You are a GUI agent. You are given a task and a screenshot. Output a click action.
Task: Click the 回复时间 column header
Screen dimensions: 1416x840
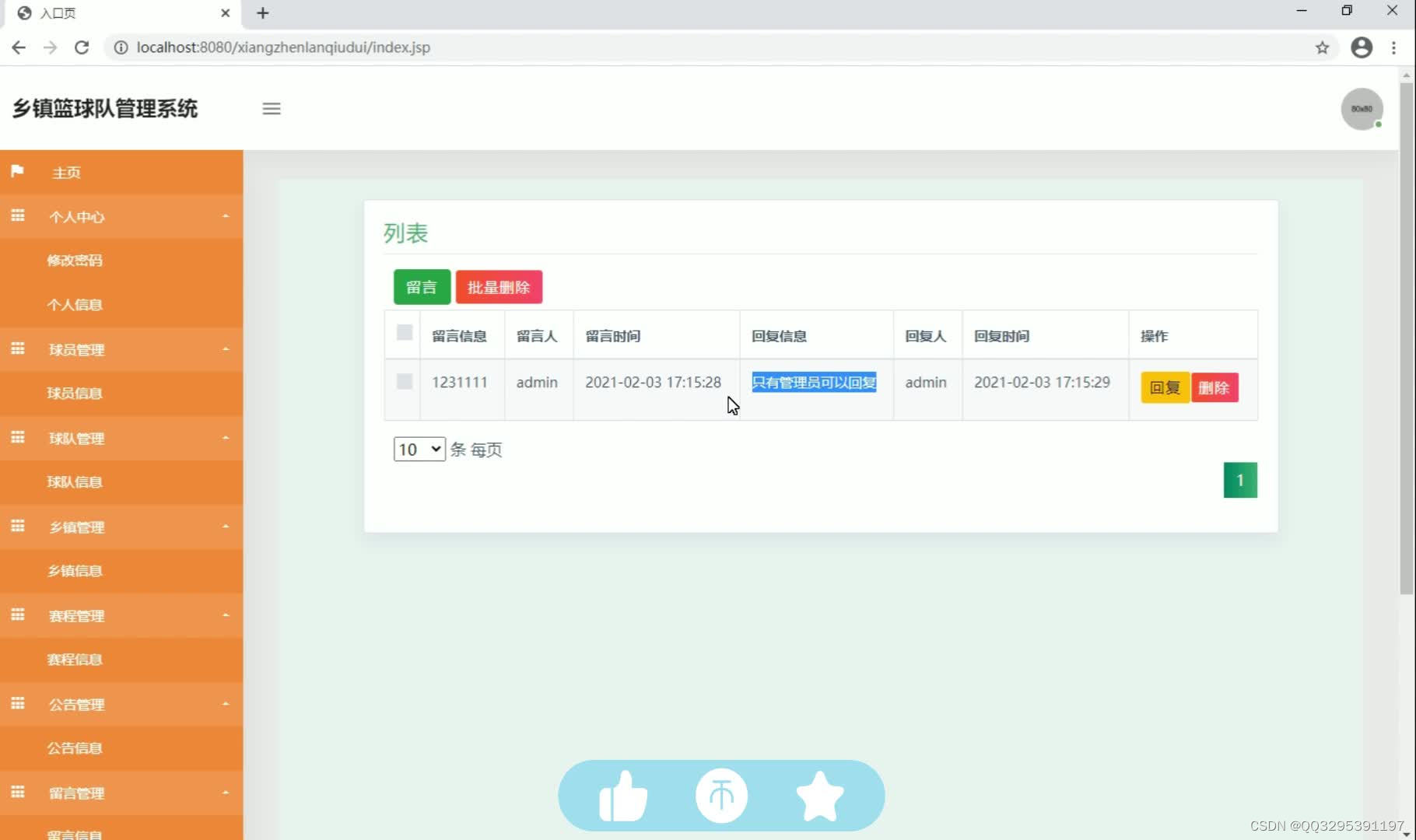(x=1002, y=336)
